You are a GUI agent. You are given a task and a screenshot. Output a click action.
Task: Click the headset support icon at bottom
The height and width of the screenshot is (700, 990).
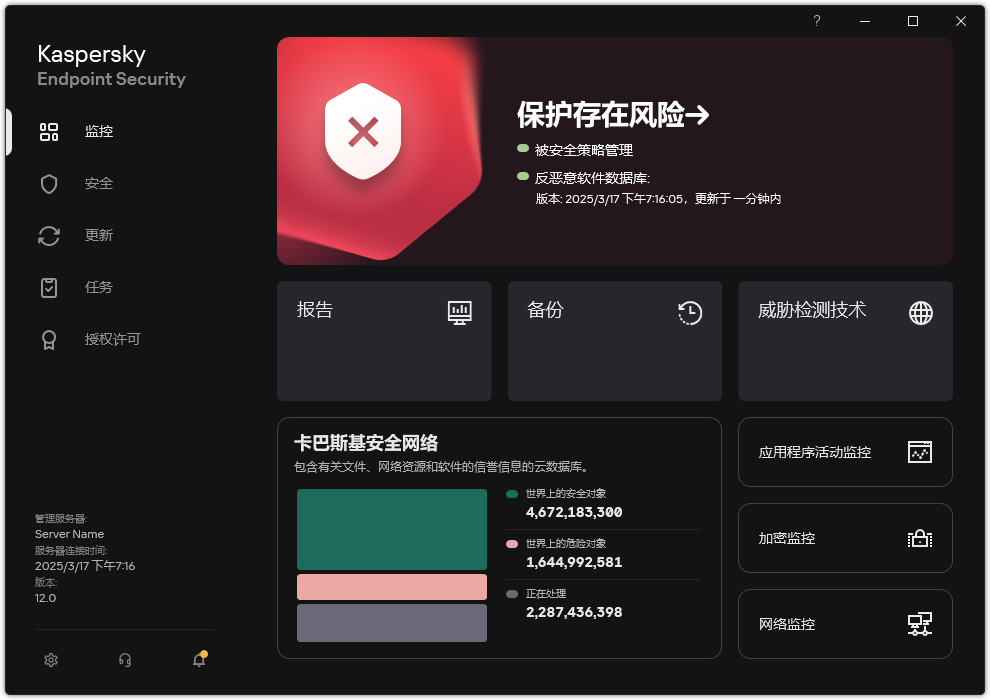tap(124, 660)
